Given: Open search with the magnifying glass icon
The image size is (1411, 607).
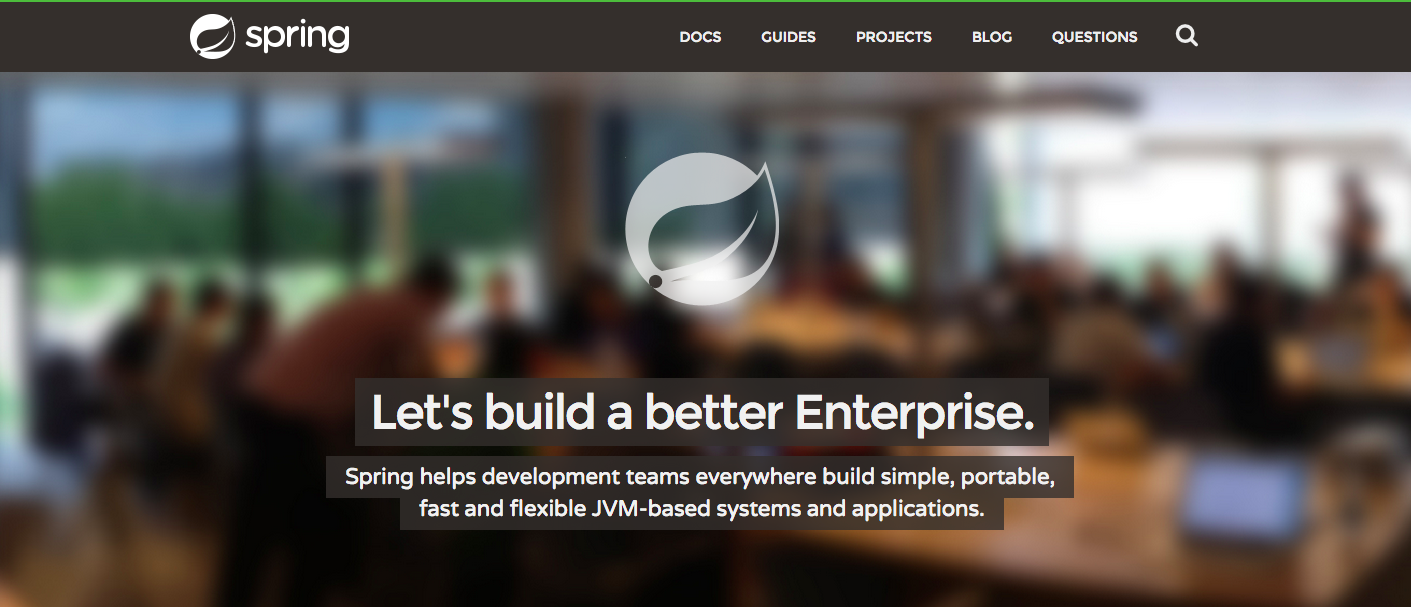Looking at the screenshot, I should coord(1187,37).
